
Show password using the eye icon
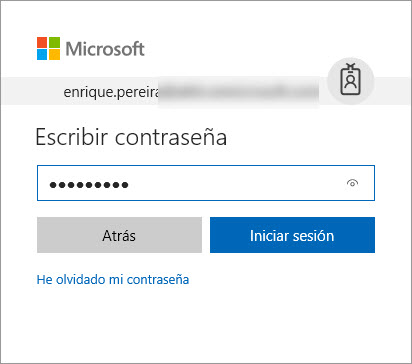(352, 183)
